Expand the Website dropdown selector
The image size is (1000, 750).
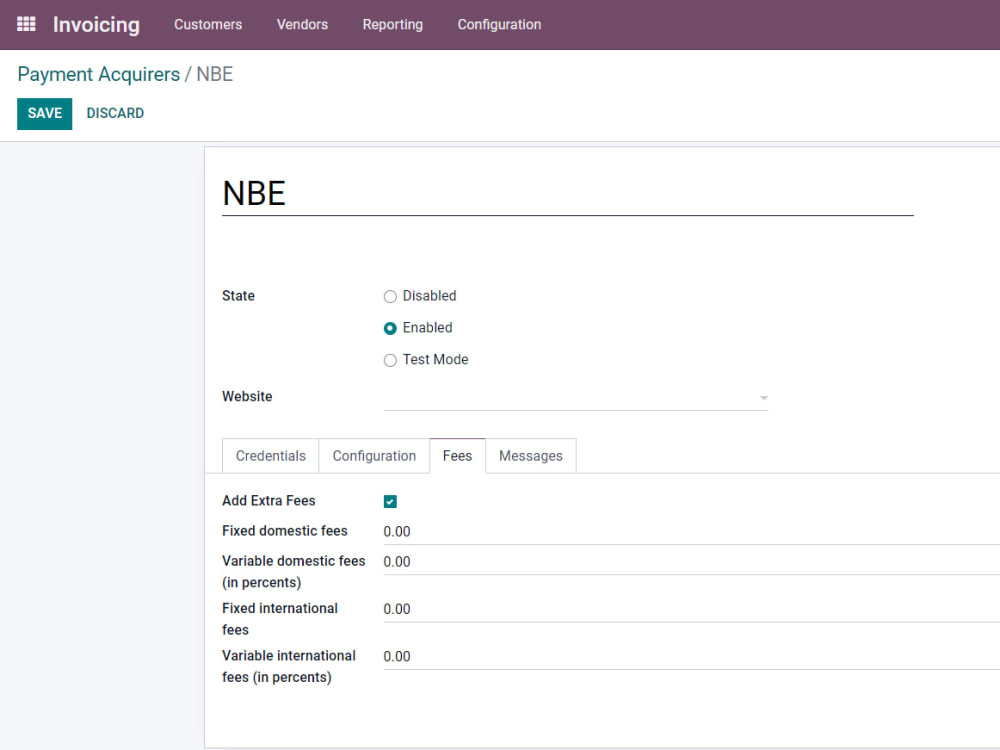click(763, 397)
